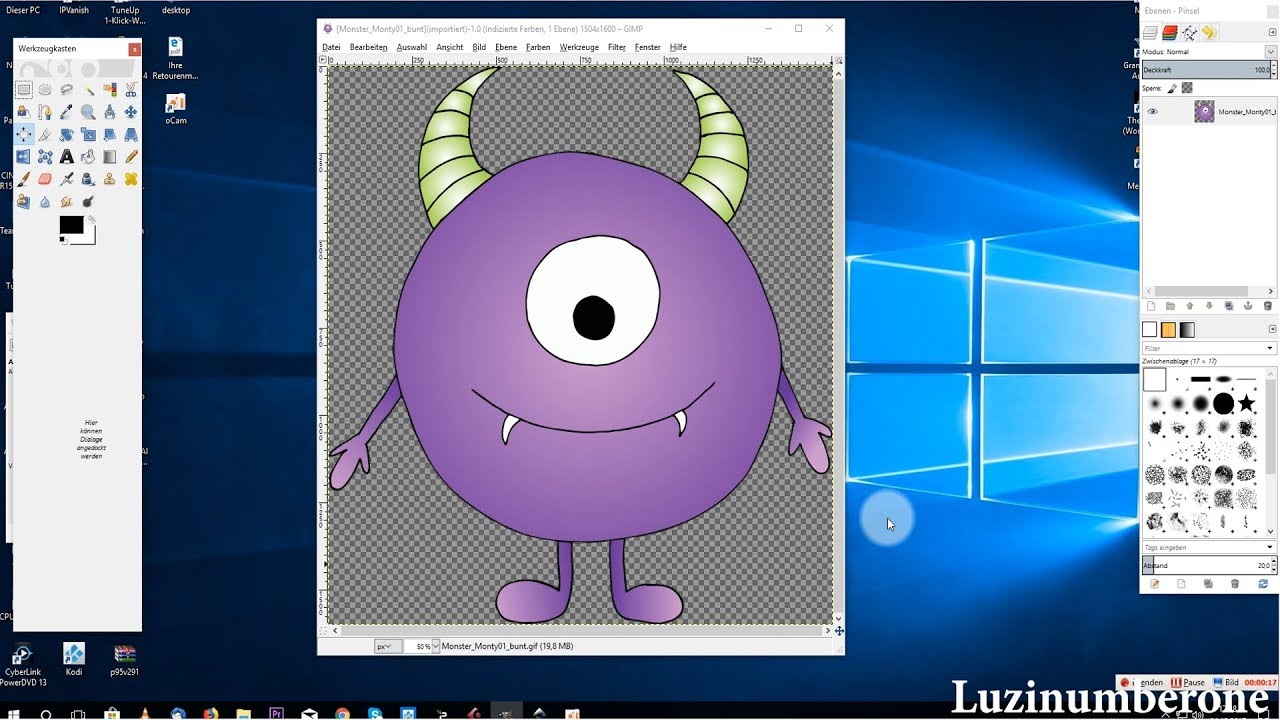
Task: Select the Rectangle Select tool in toolbox
Action: click(23, 90)
